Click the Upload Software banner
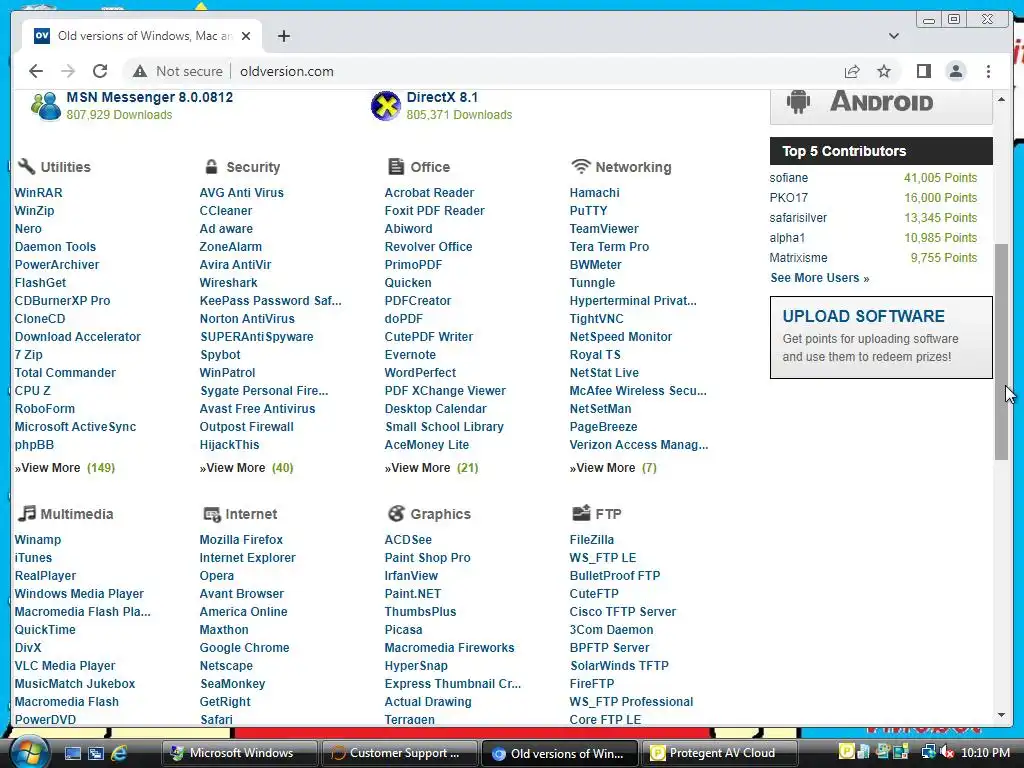The height and width of the screenshot is (768, 1024). (x=881, y=337)
